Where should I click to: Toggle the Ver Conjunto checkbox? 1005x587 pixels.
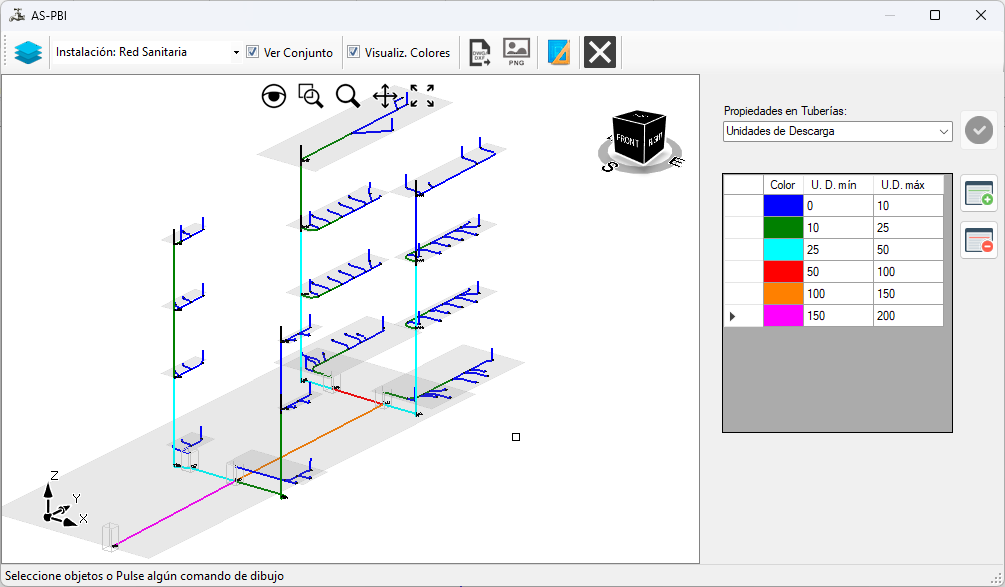tap(253, 52)
